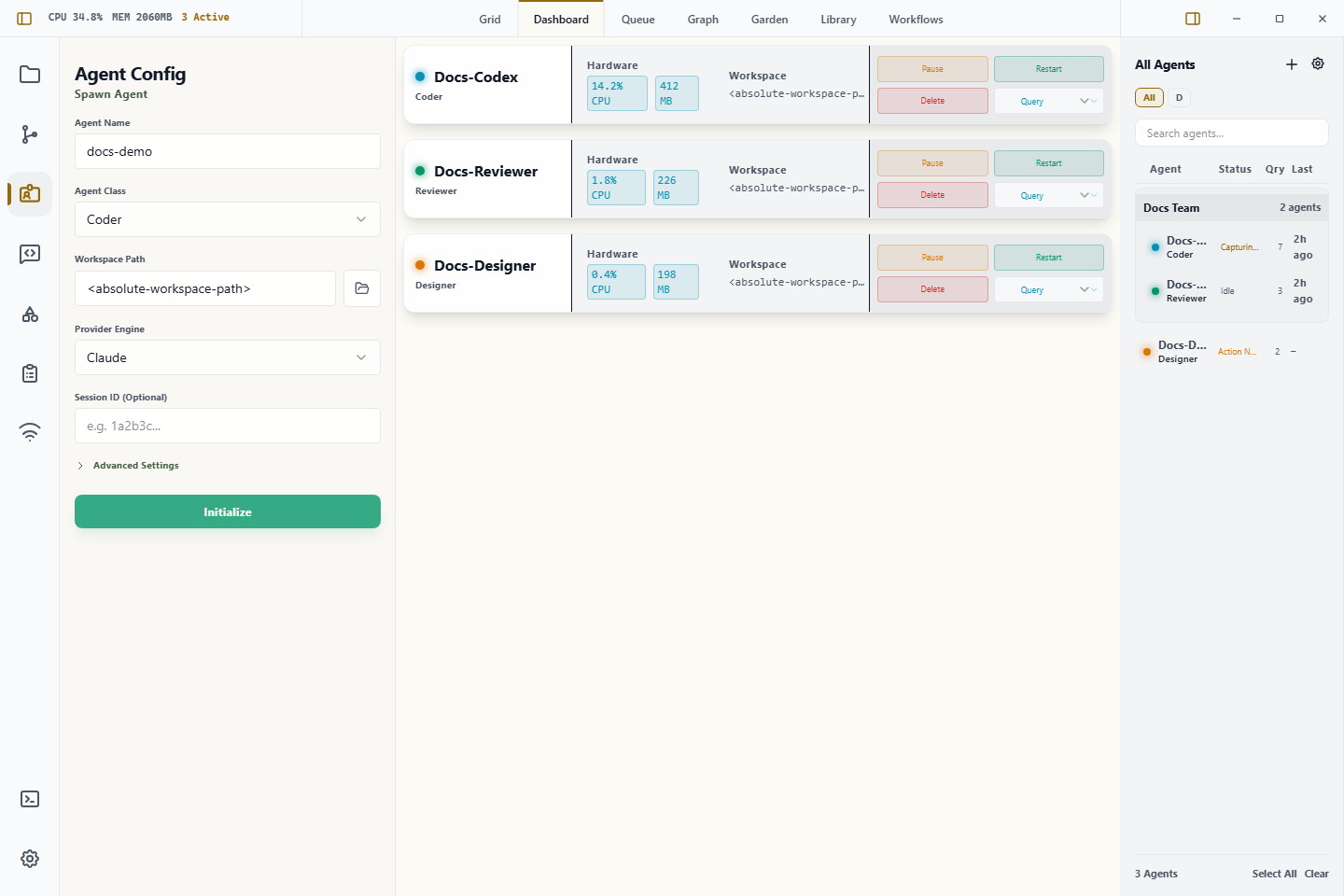
Task: Open Query dropdown for Docs-Reviewer
Action: click(x=1049, y=195)
